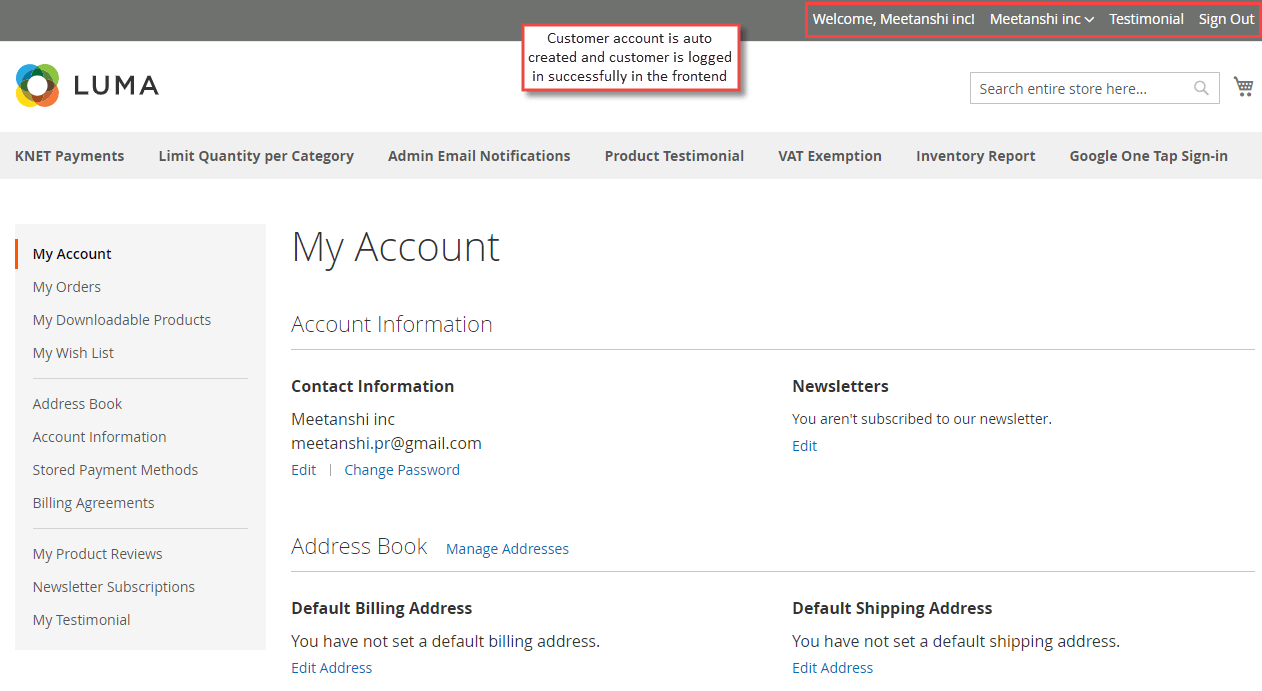
Task: Open the Inventory Report menu
Action: [x=976, y=155]
